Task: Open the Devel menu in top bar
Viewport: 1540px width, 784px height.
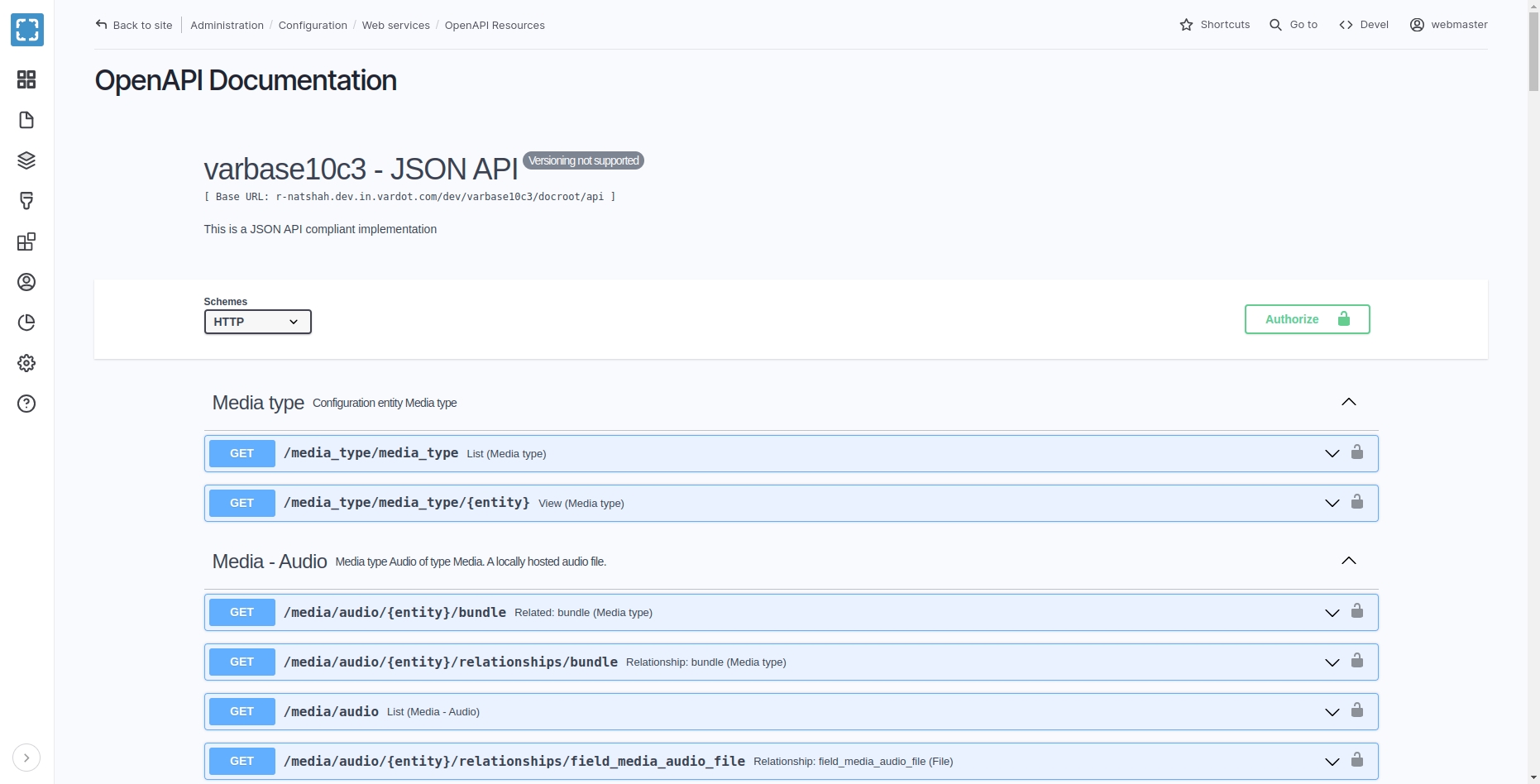Action: click(1364, 25)
